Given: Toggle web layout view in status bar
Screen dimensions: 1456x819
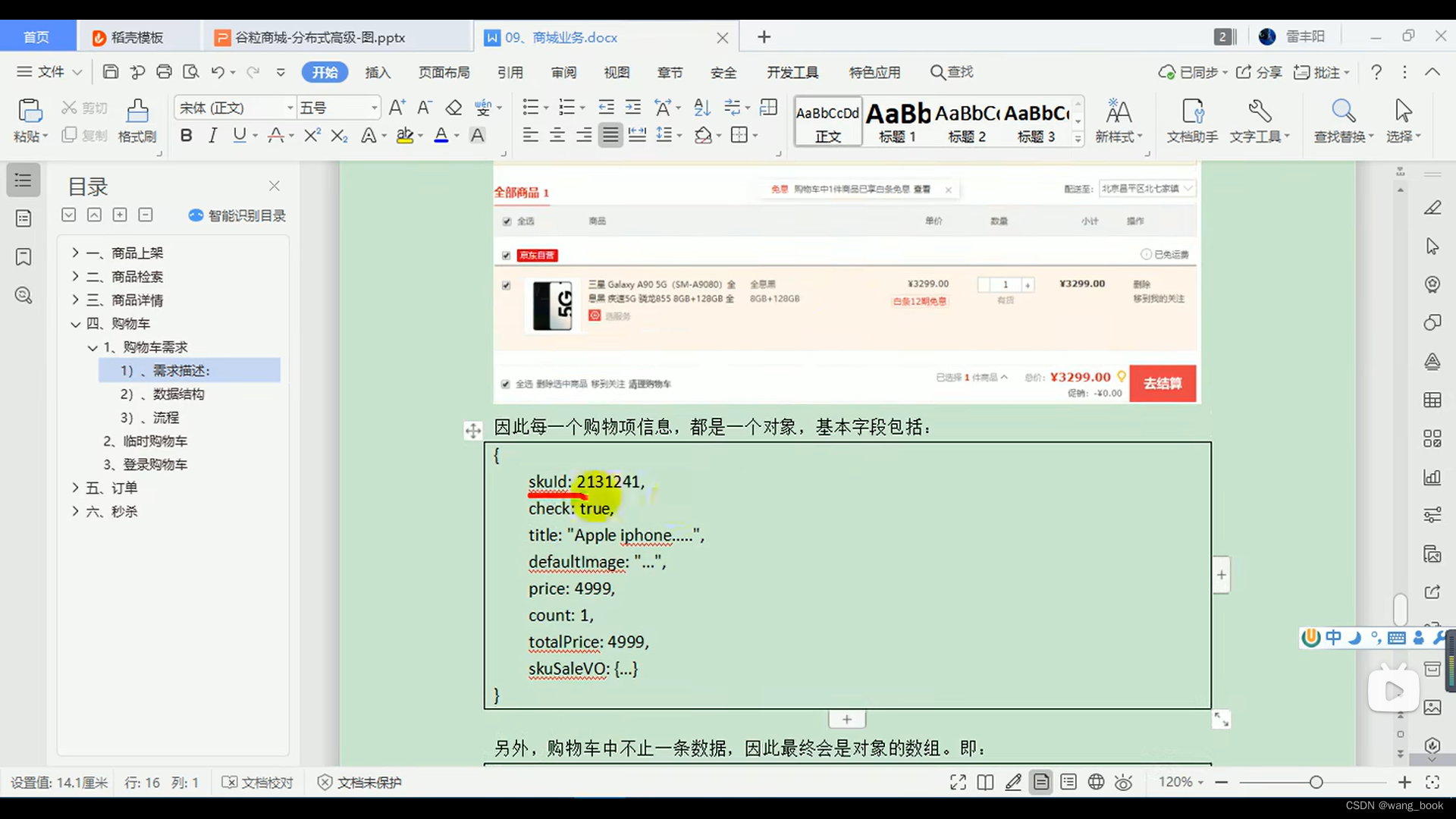Looking at the screenshot, I should tap(1096, 782).
